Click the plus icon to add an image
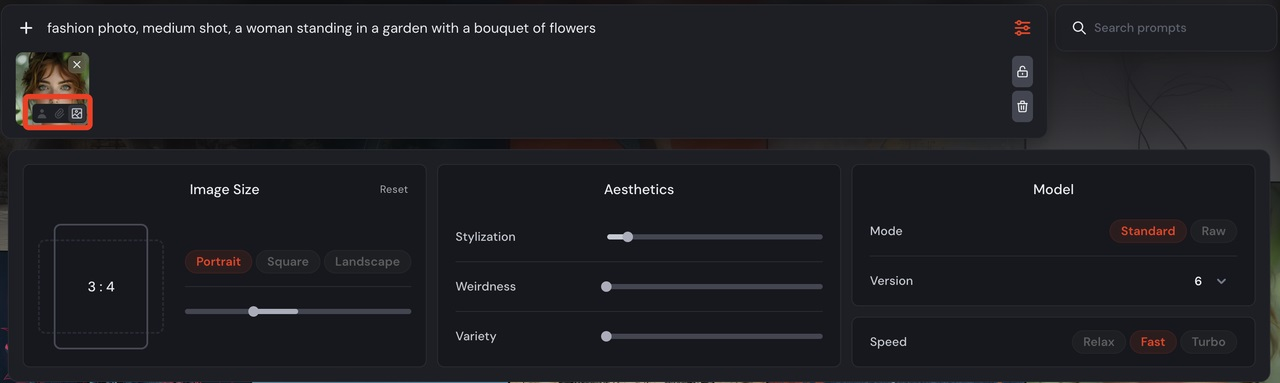This screenshot has height=383, width=1280. click(x=26, y=28)
